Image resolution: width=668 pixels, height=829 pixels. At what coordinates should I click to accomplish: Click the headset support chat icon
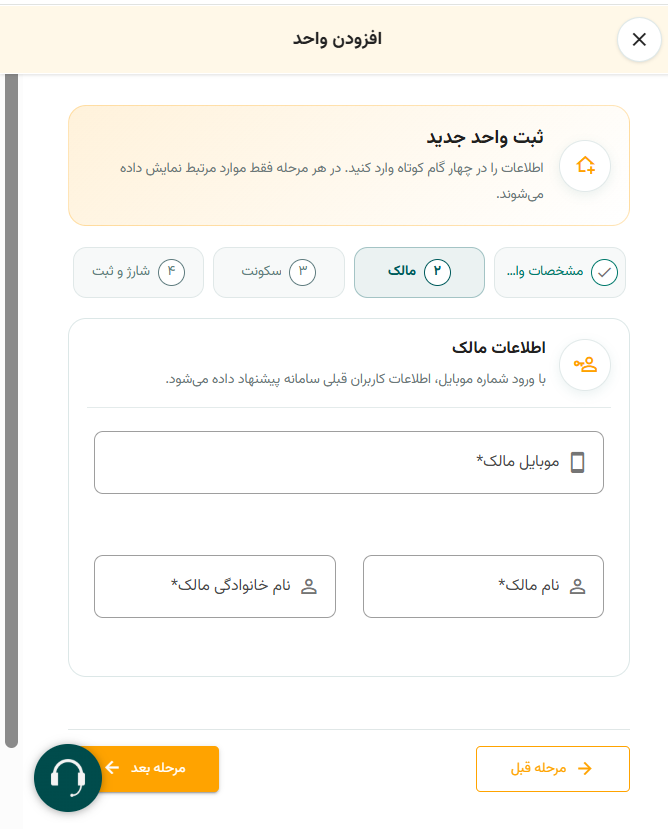(x=68, y=778)
